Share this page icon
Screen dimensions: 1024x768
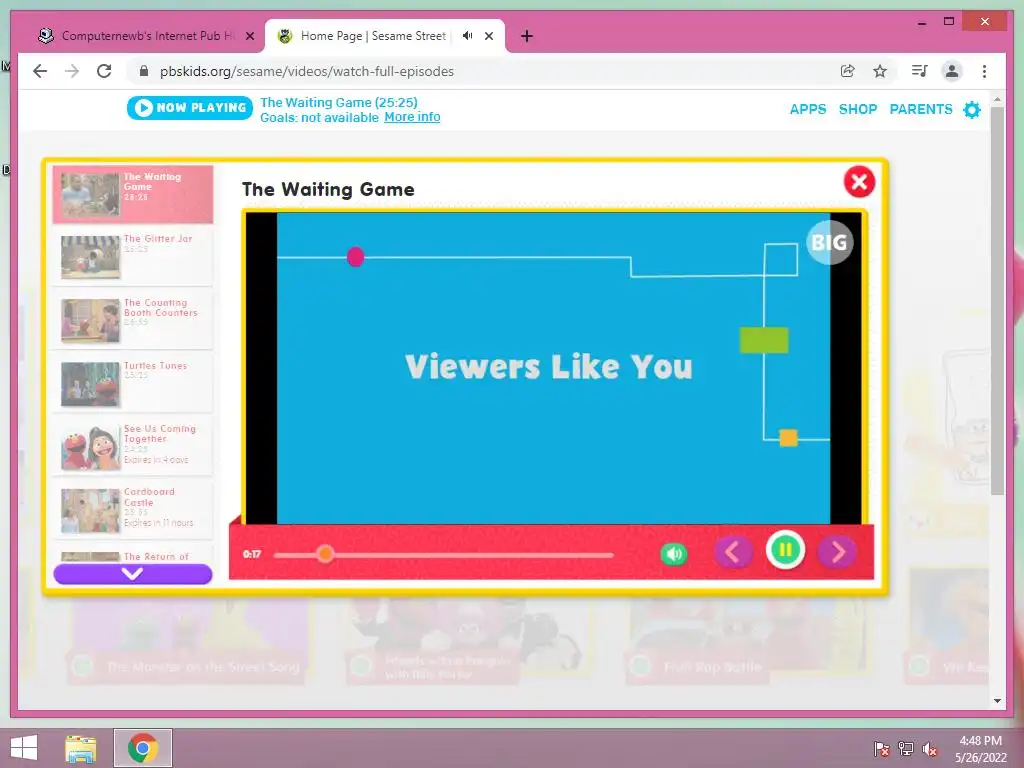[x=848, y=71]
